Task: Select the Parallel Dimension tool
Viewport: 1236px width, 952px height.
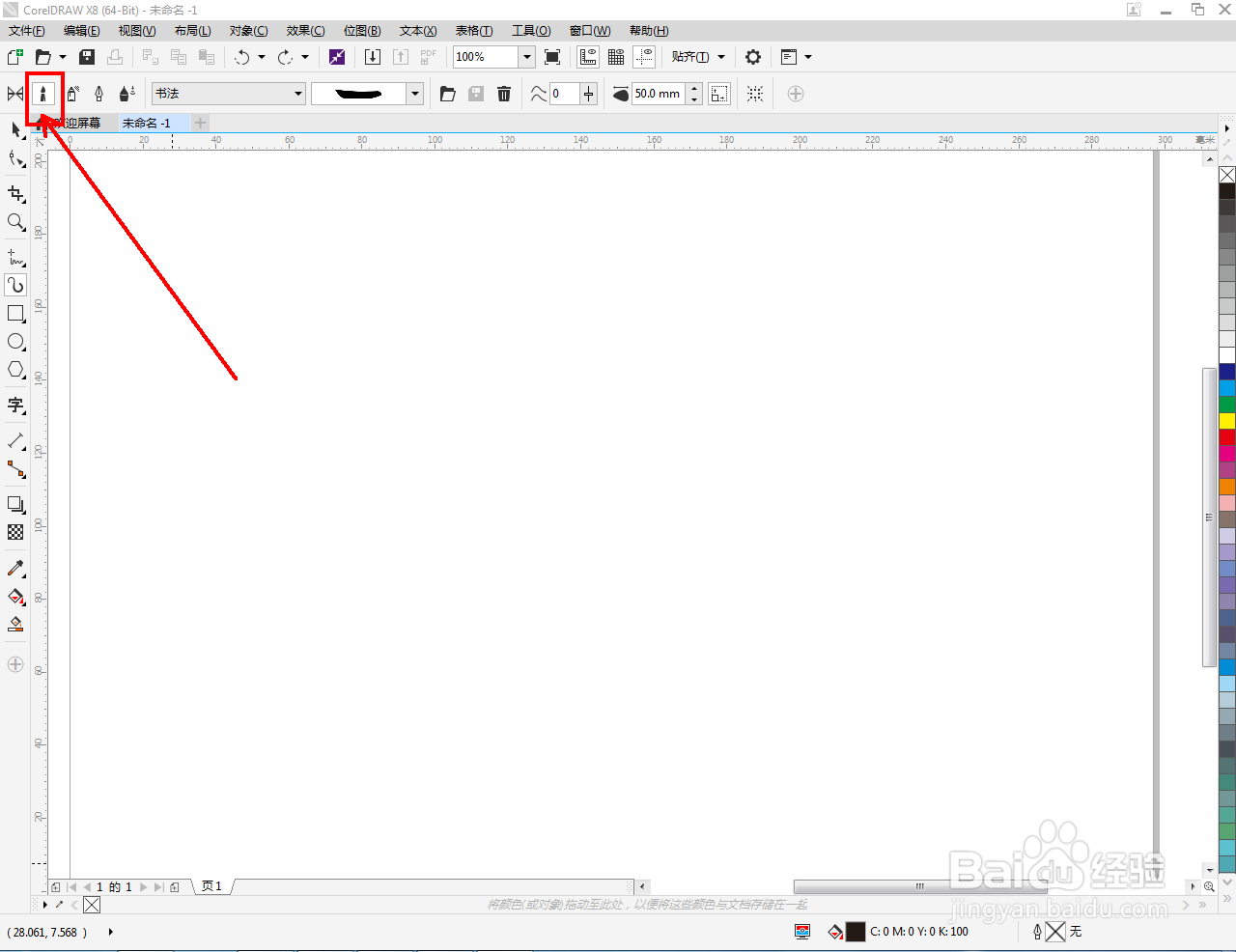Action: (x=15, y=441)
